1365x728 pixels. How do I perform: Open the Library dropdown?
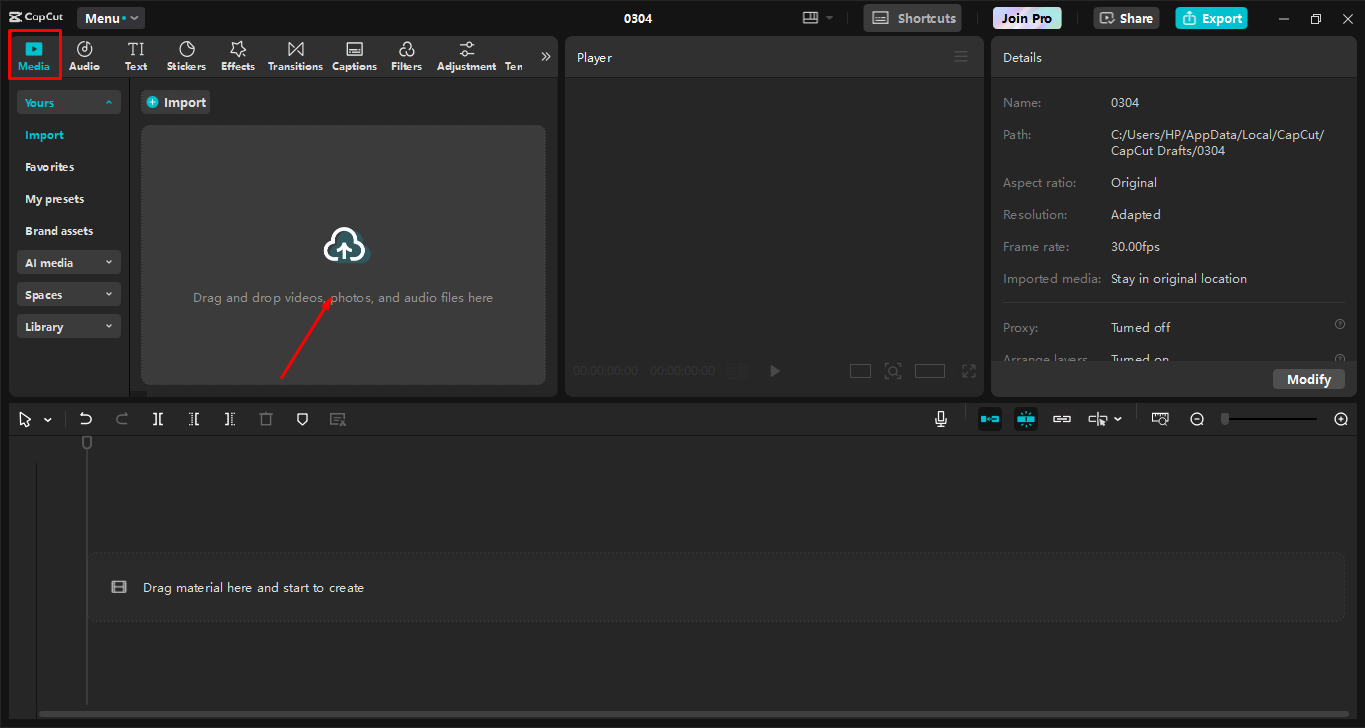68,326
